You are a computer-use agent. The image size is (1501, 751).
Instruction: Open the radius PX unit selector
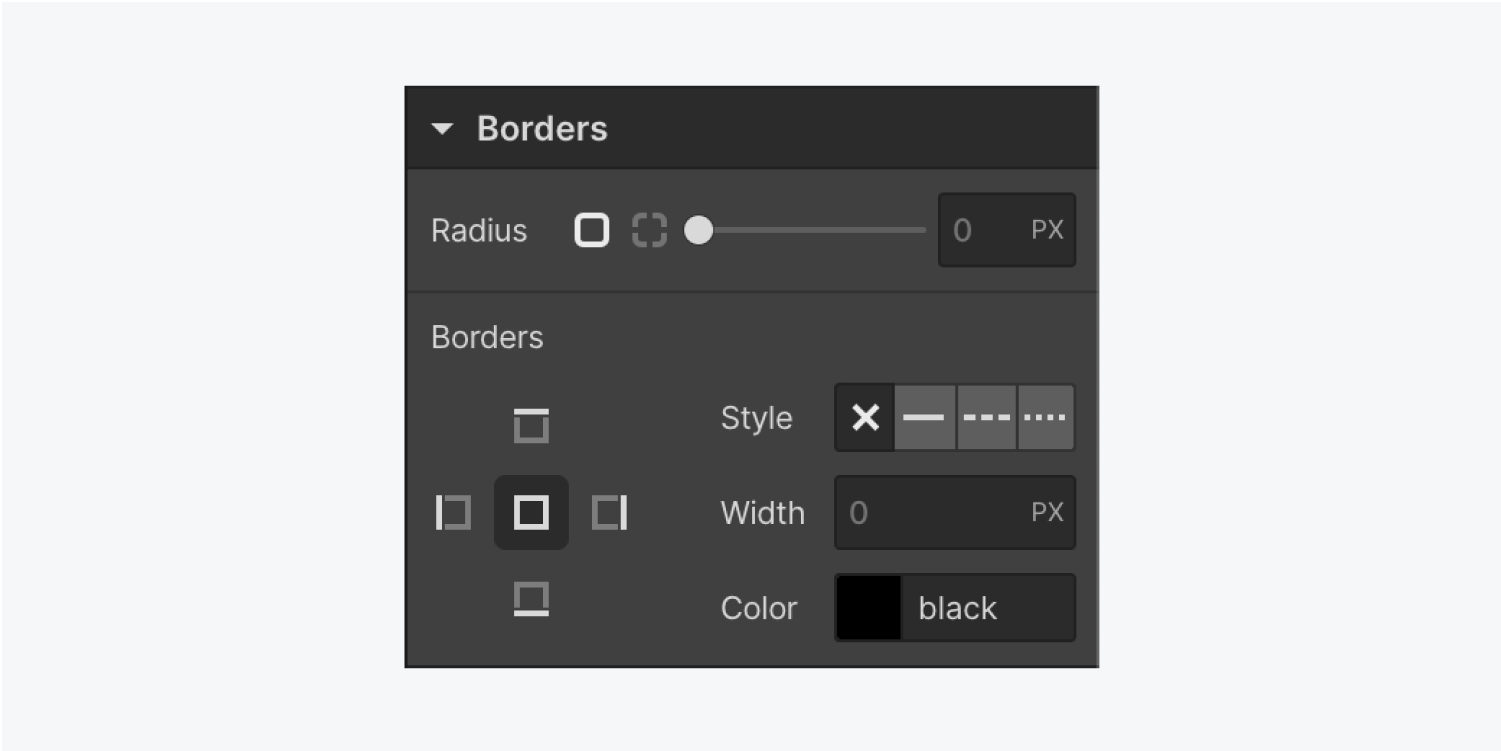click(1047, 230)
